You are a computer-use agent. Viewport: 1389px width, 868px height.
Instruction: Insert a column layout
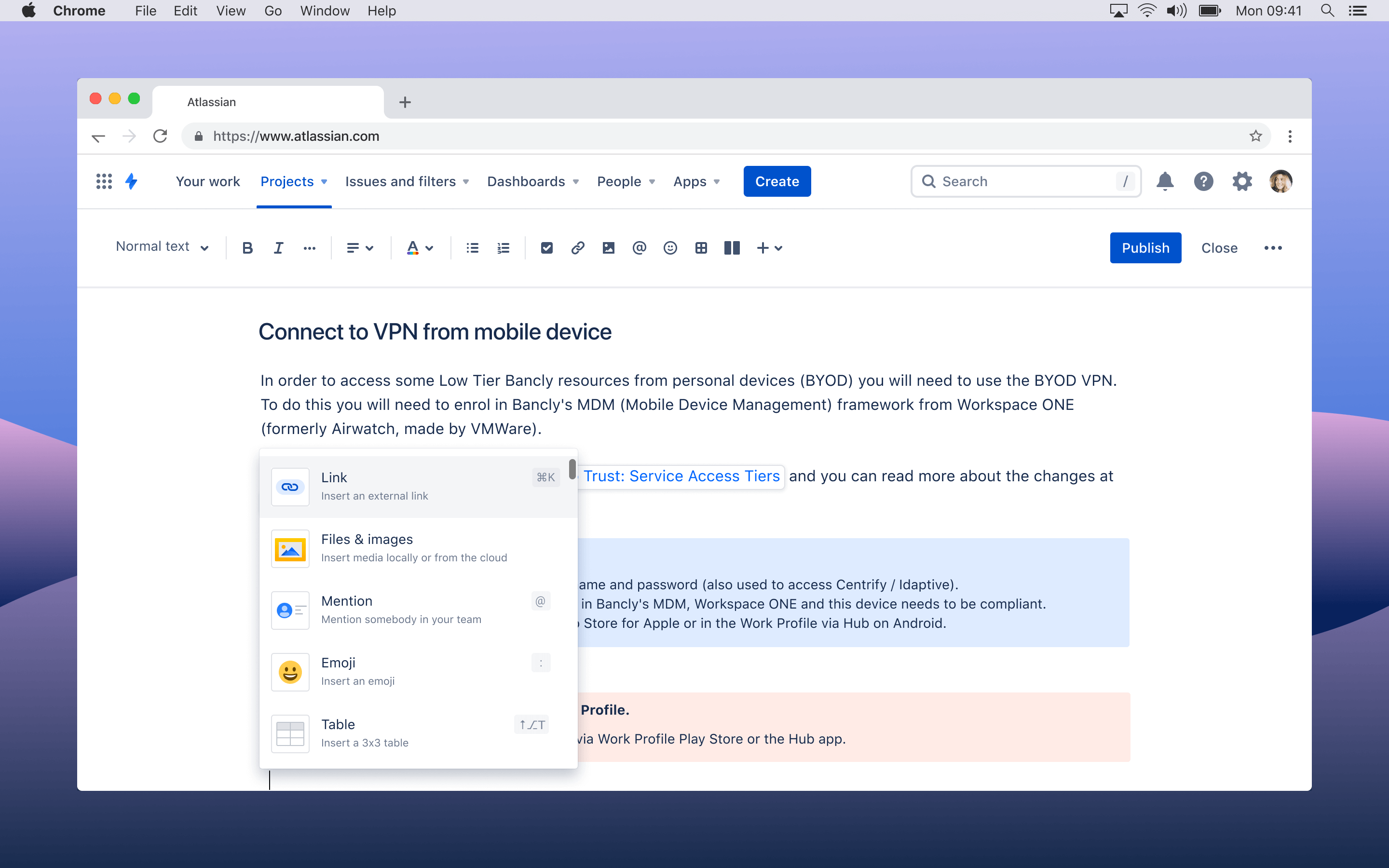click(732, 248)
